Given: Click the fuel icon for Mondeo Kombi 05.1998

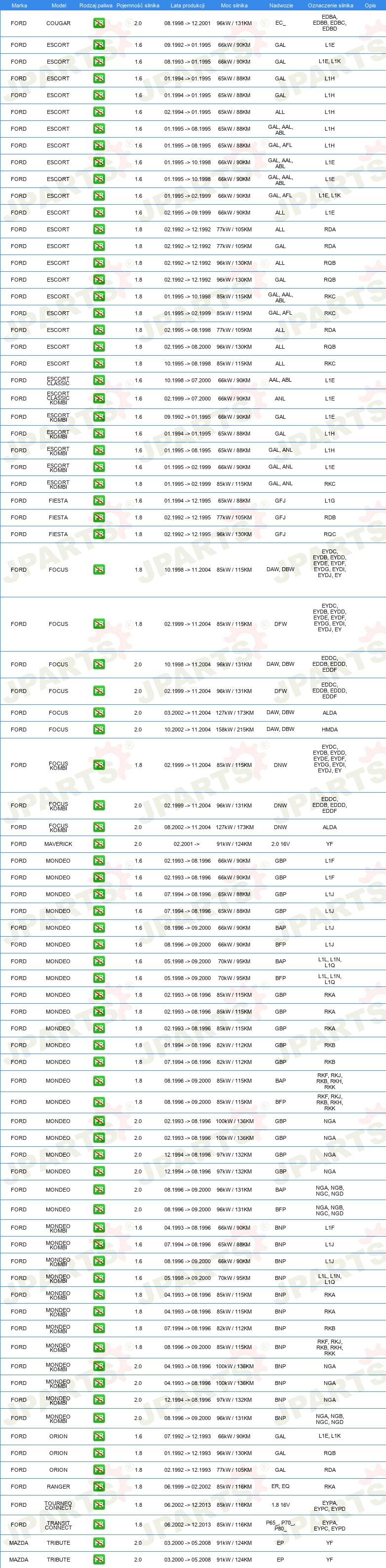Looking at the screenshot, I should tap(99, 1277).
